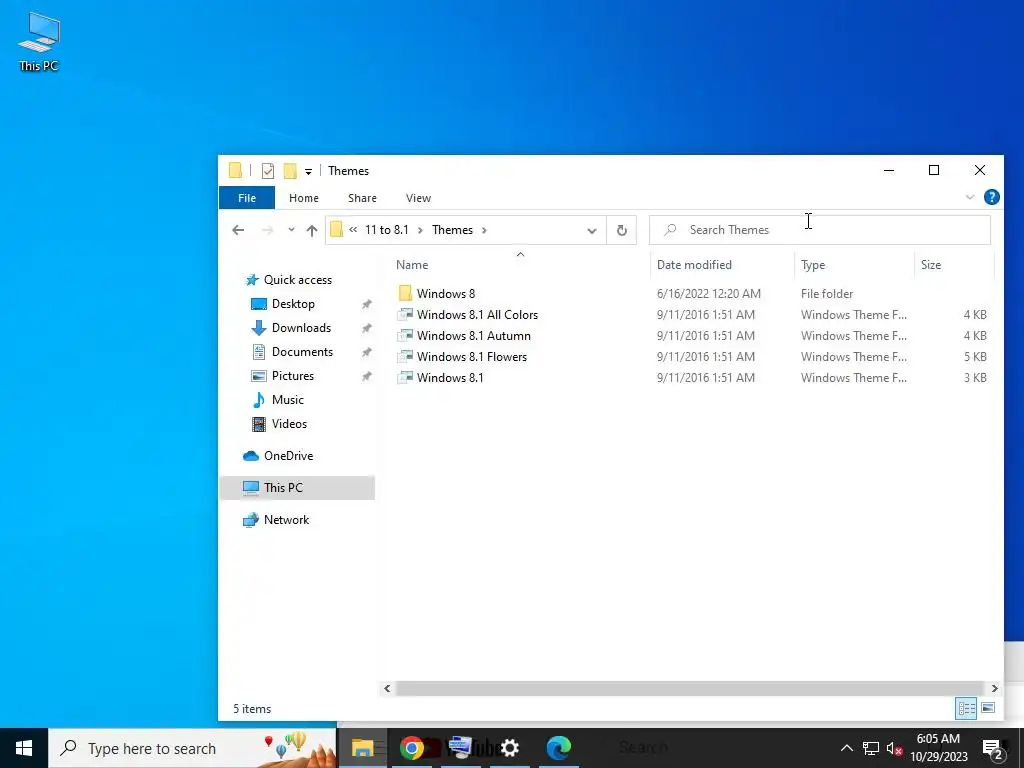Screen dimensions: 1024x768
Task: Select Windows 8.1 Autumn theme file
Action: 464,336
